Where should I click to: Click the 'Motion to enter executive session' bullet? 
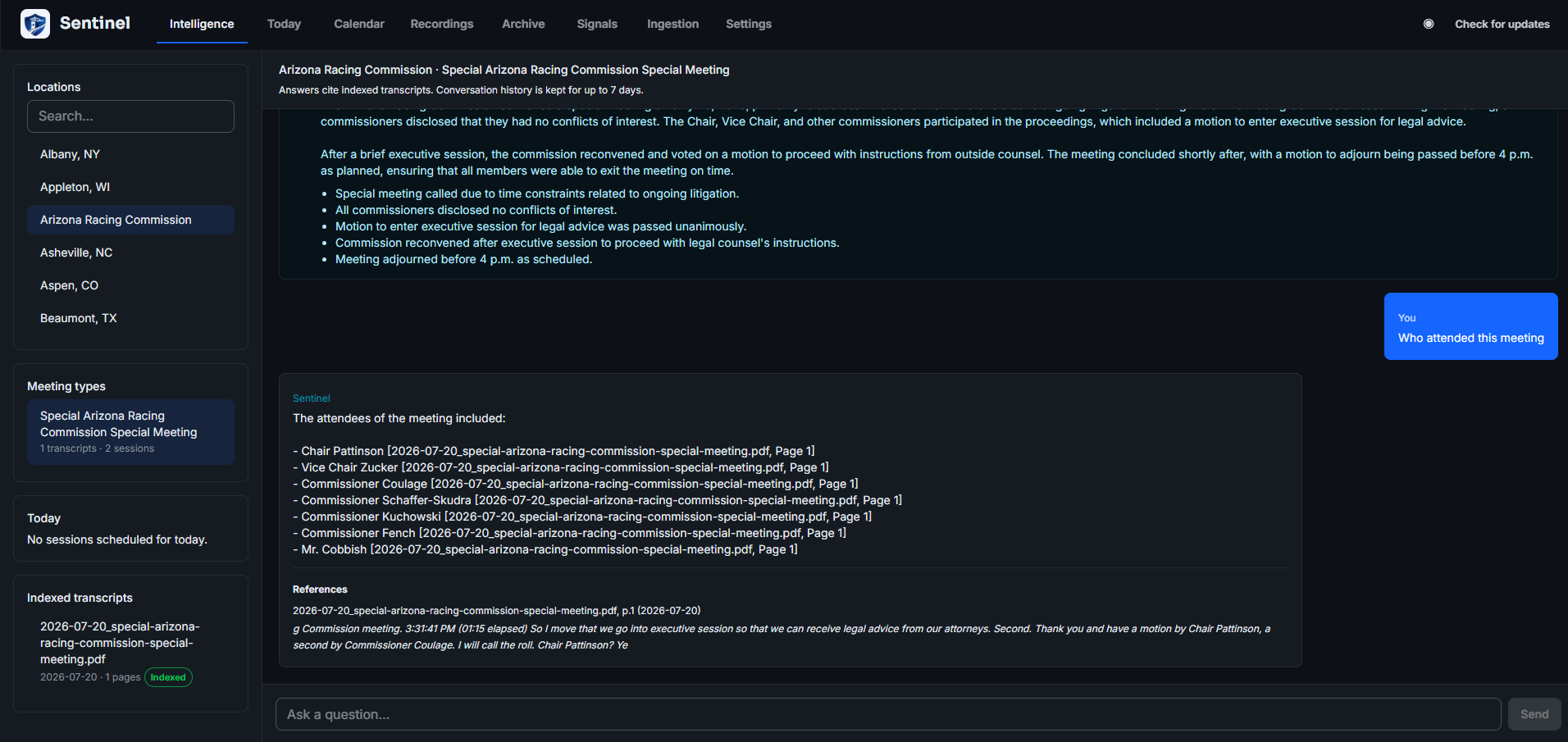click(x=540, y=226)
